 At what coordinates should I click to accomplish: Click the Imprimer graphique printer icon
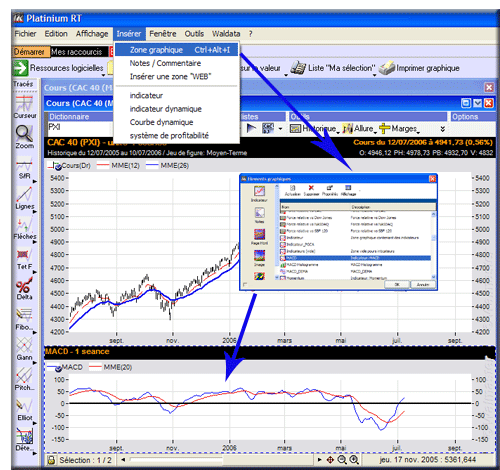(x=387, y=68)
